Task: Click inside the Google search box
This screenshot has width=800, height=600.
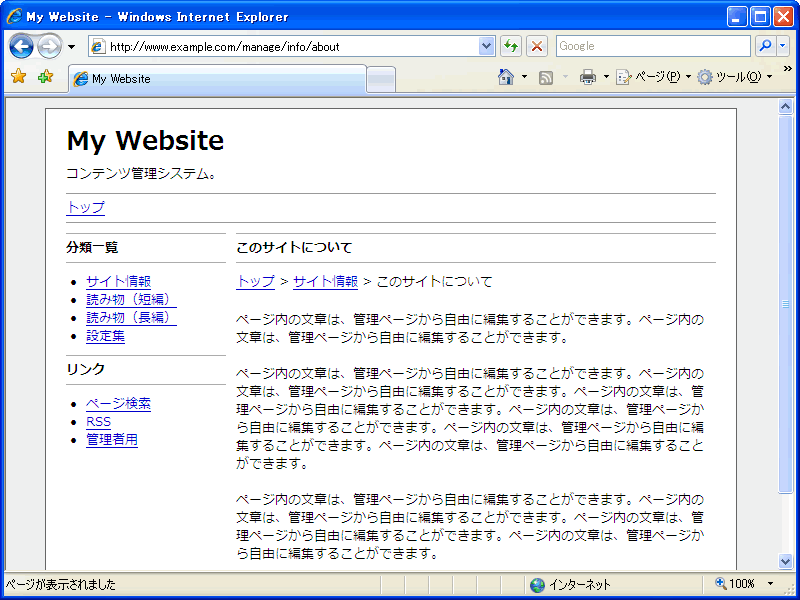Action: 650,46
